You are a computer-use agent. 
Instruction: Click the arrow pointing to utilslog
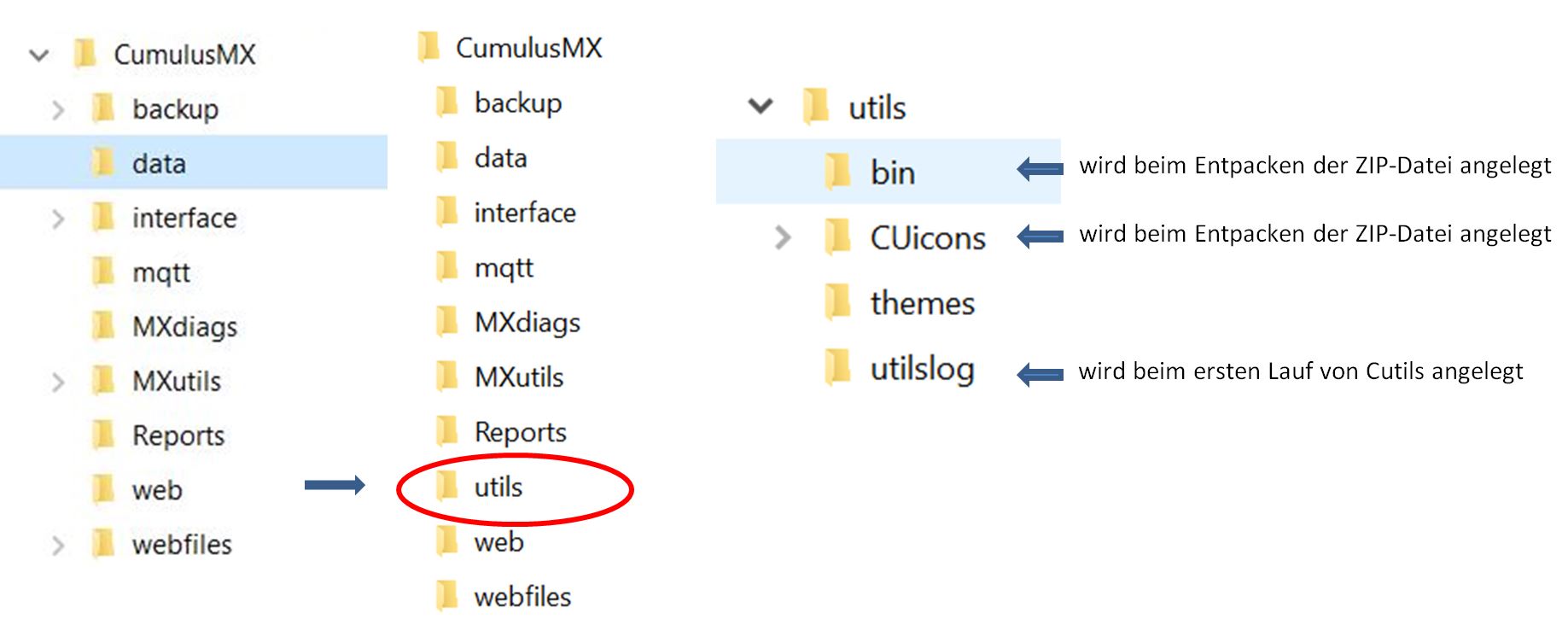pyautogui.click(x=1040, y=373)
